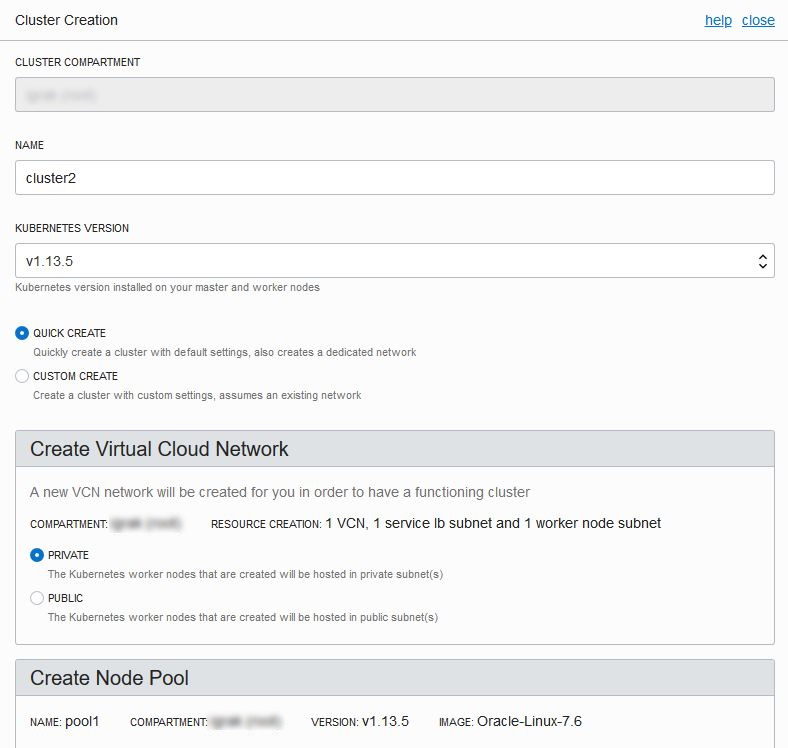Viewport: 788px width, 748px height.
Task: Click the Create Node Pool section header
Action: pyautogui.click(x=110, y=678)
